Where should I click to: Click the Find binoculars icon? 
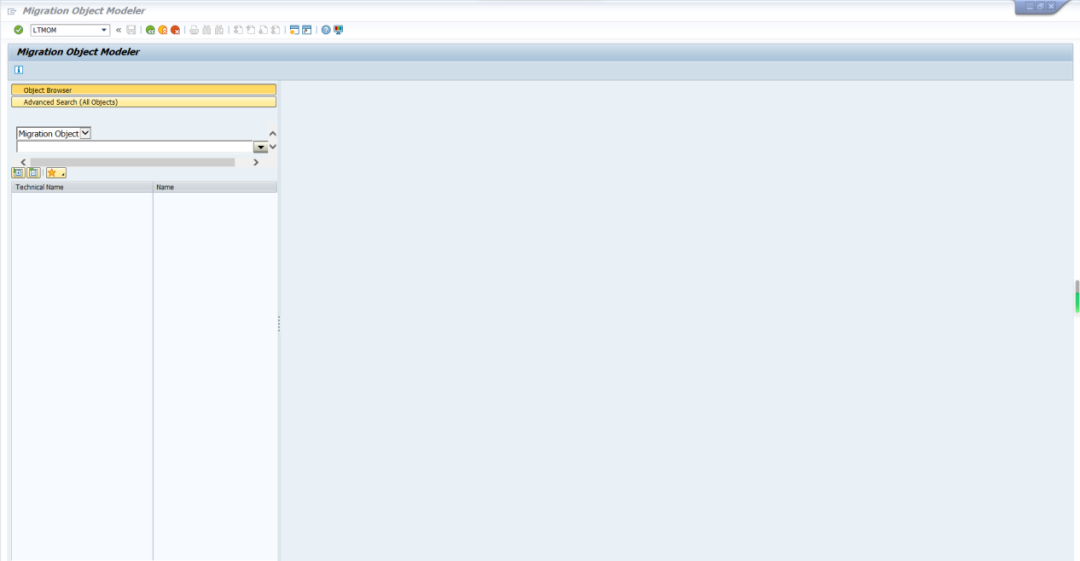[x=207, y=30]
